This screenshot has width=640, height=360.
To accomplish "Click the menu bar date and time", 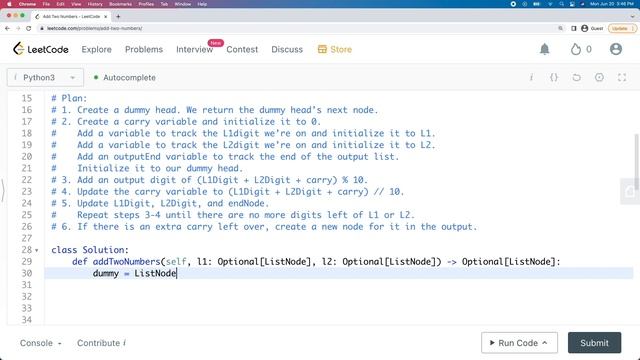I will coord(611,4).
